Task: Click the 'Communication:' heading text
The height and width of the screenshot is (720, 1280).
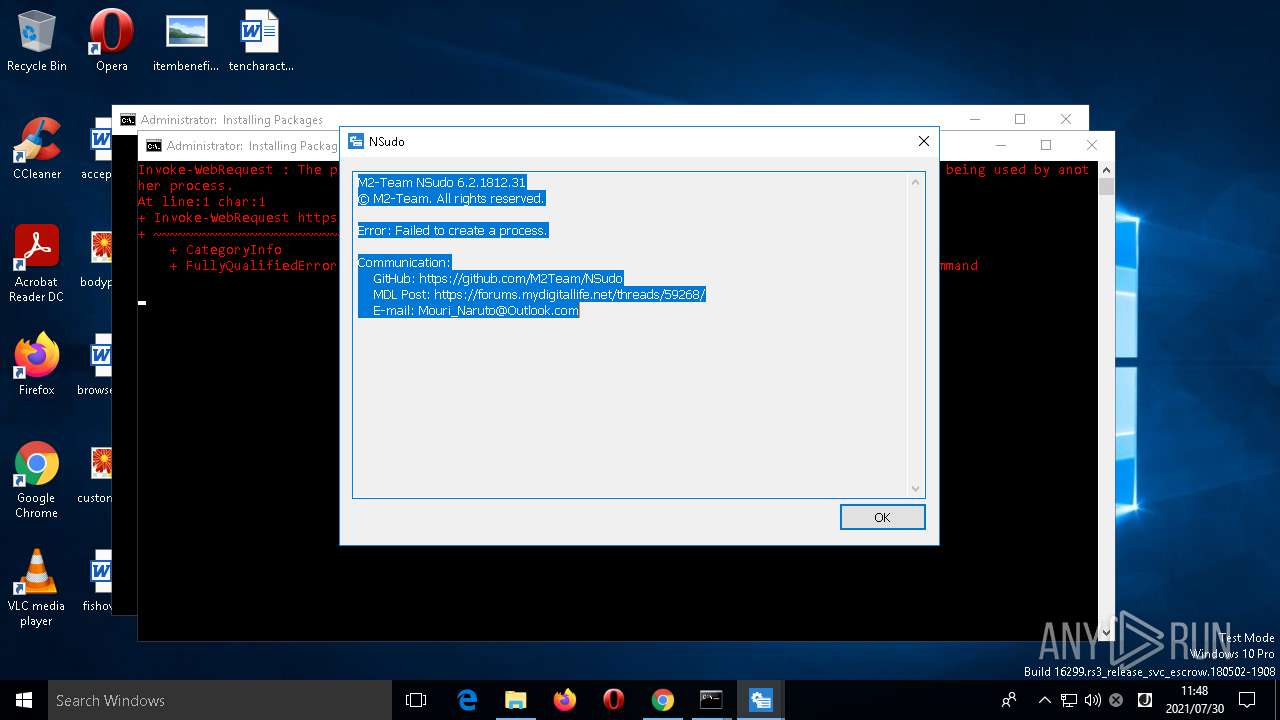Action: 404,262
